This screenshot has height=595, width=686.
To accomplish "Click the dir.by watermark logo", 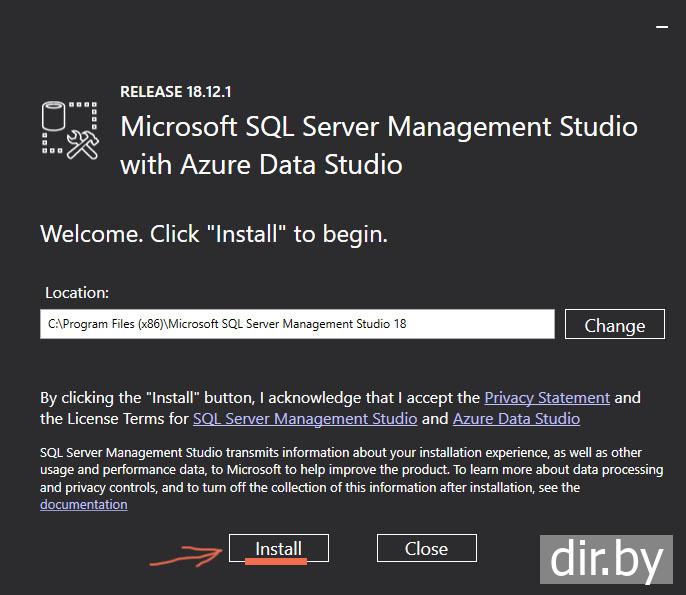I will point(607,559).
